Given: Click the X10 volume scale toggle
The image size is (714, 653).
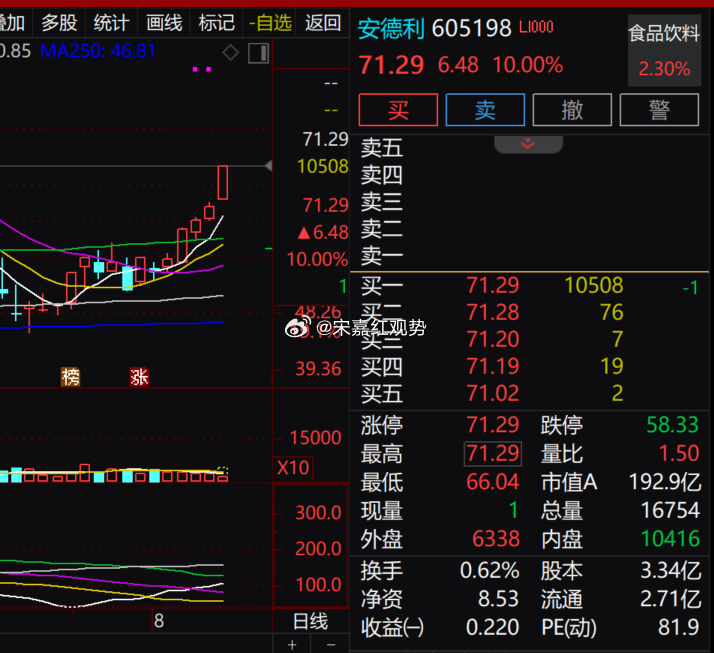Looking at the screenshot, I should [293, 468].
